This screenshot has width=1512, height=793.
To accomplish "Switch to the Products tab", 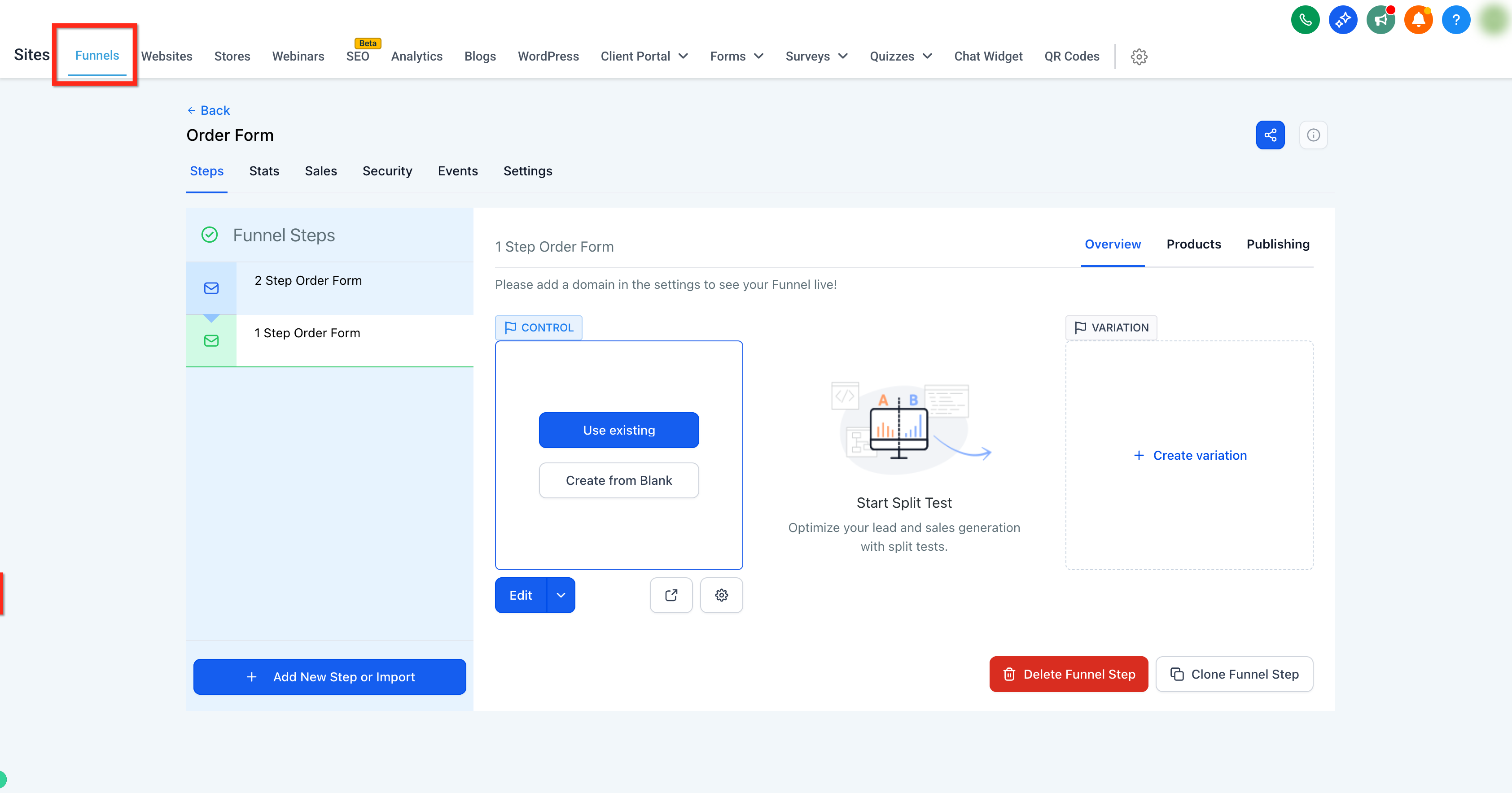I will point(1193,244).
